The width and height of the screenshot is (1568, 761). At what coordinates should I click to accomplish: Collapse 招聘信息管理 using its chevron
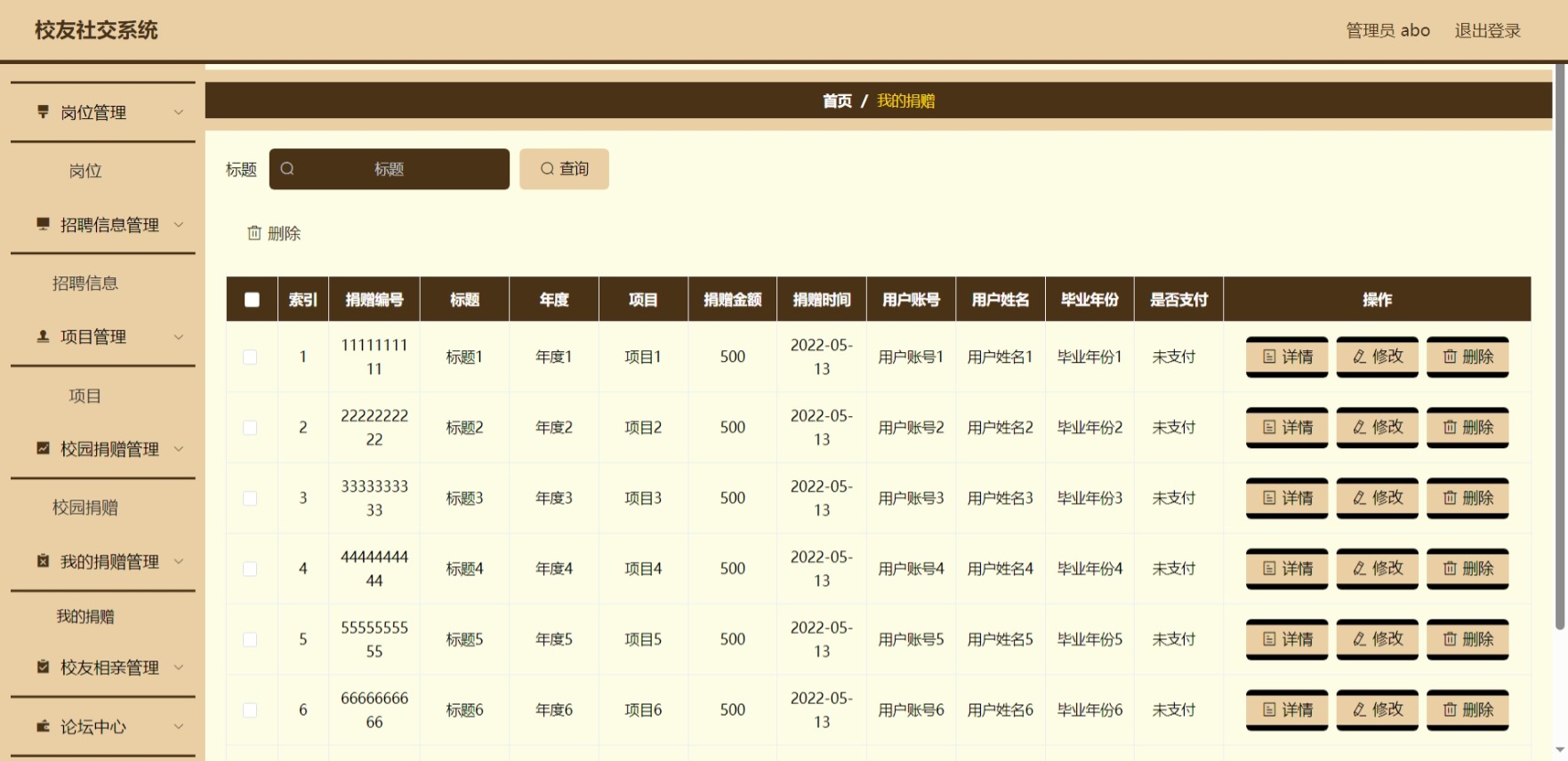179,224
